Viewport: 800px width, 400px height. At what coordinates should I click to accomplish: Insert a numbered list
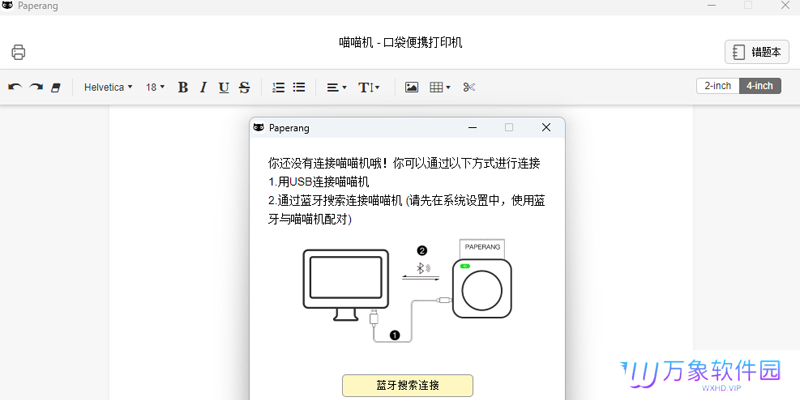[278, 87]
